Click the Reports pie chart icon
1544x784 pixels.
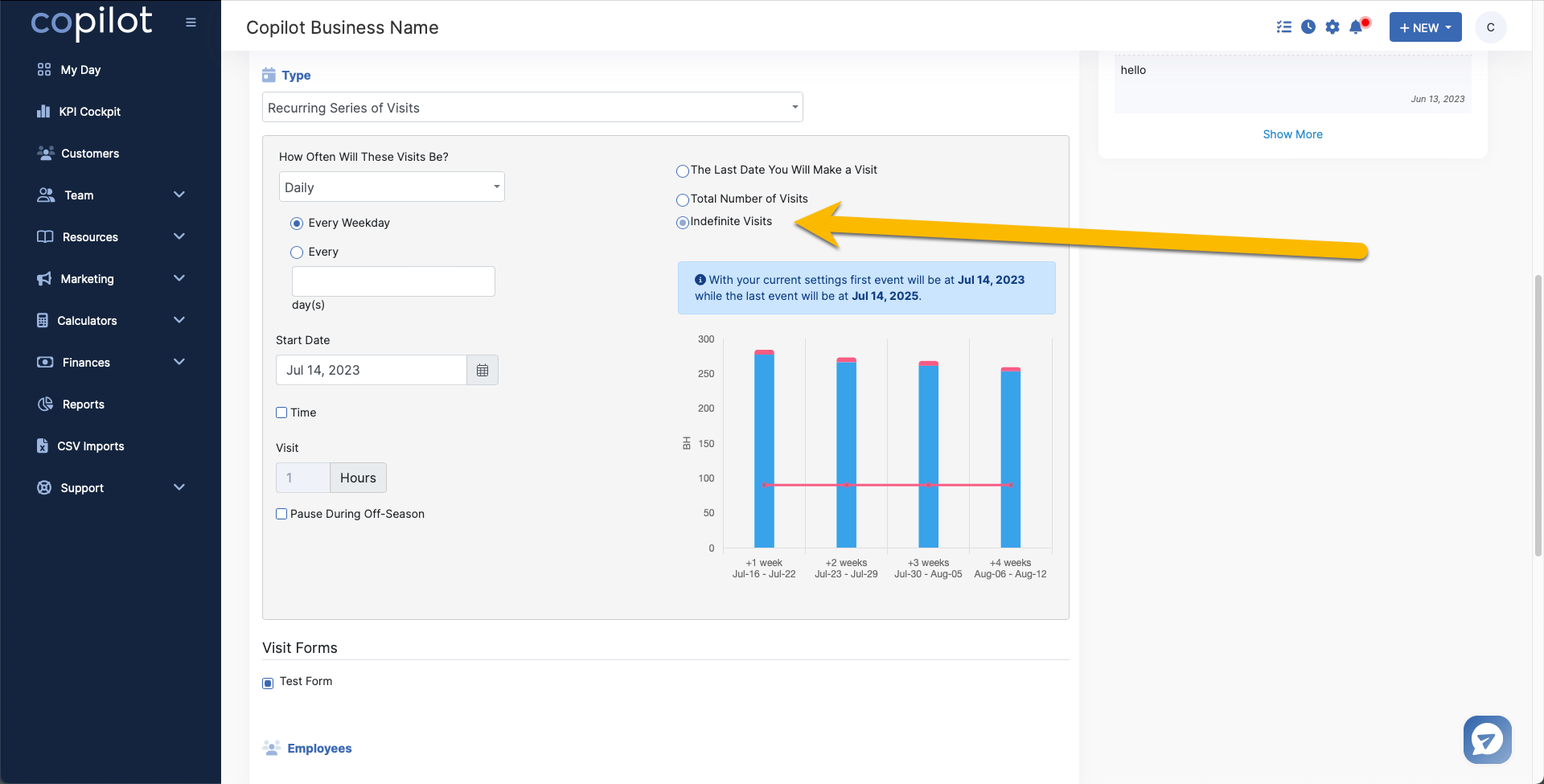click(45, 404)
